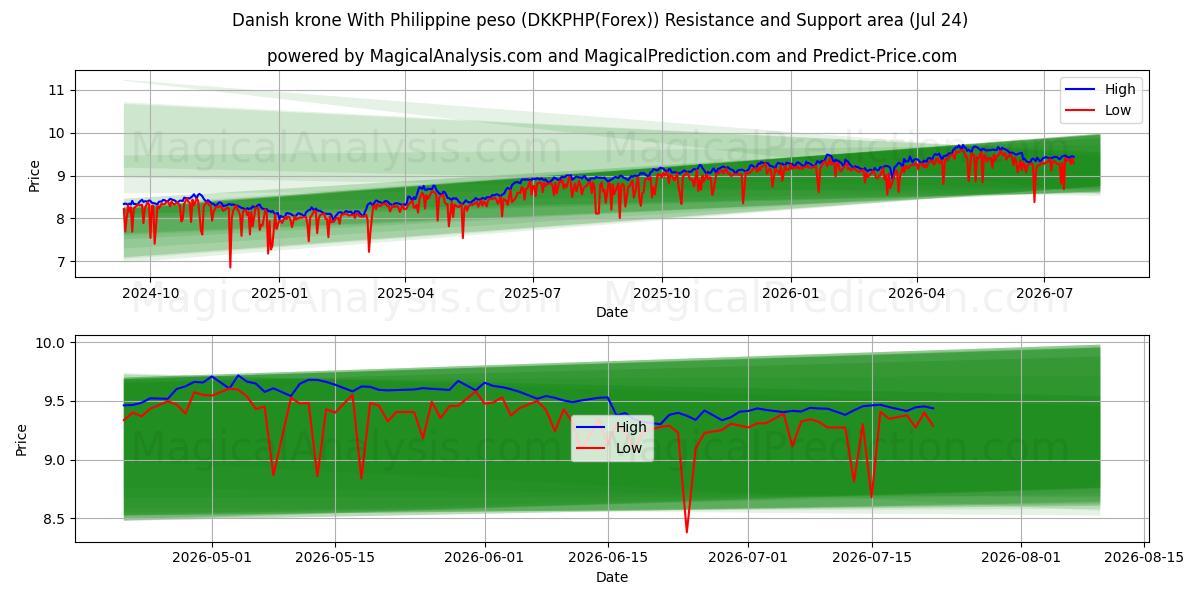The image size is (1200, 600).
Task: Click the '2026-01' date label on top chart
Action: coord(790,294)
